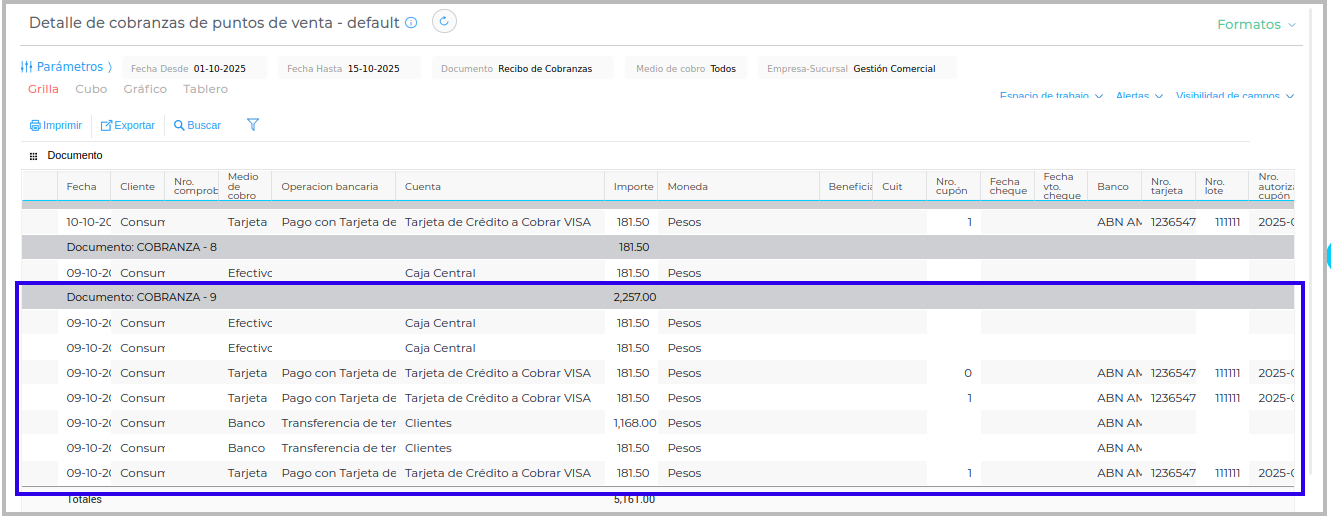Screen dimensions: 1331x516
Task: Click the funnel filter icon
Action: point(253,125)
